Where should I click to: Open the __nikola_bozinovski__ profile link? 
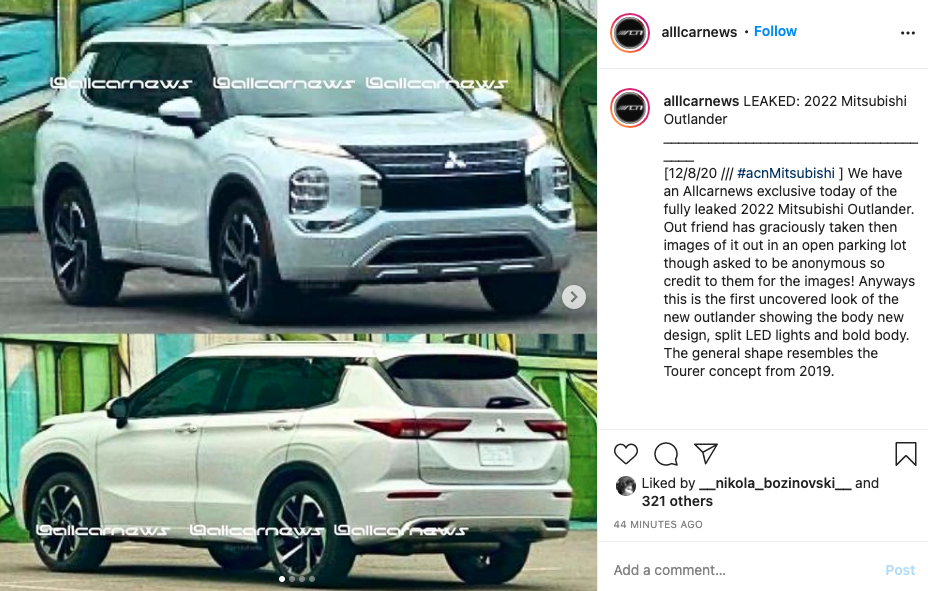click(x=775, y=483)
